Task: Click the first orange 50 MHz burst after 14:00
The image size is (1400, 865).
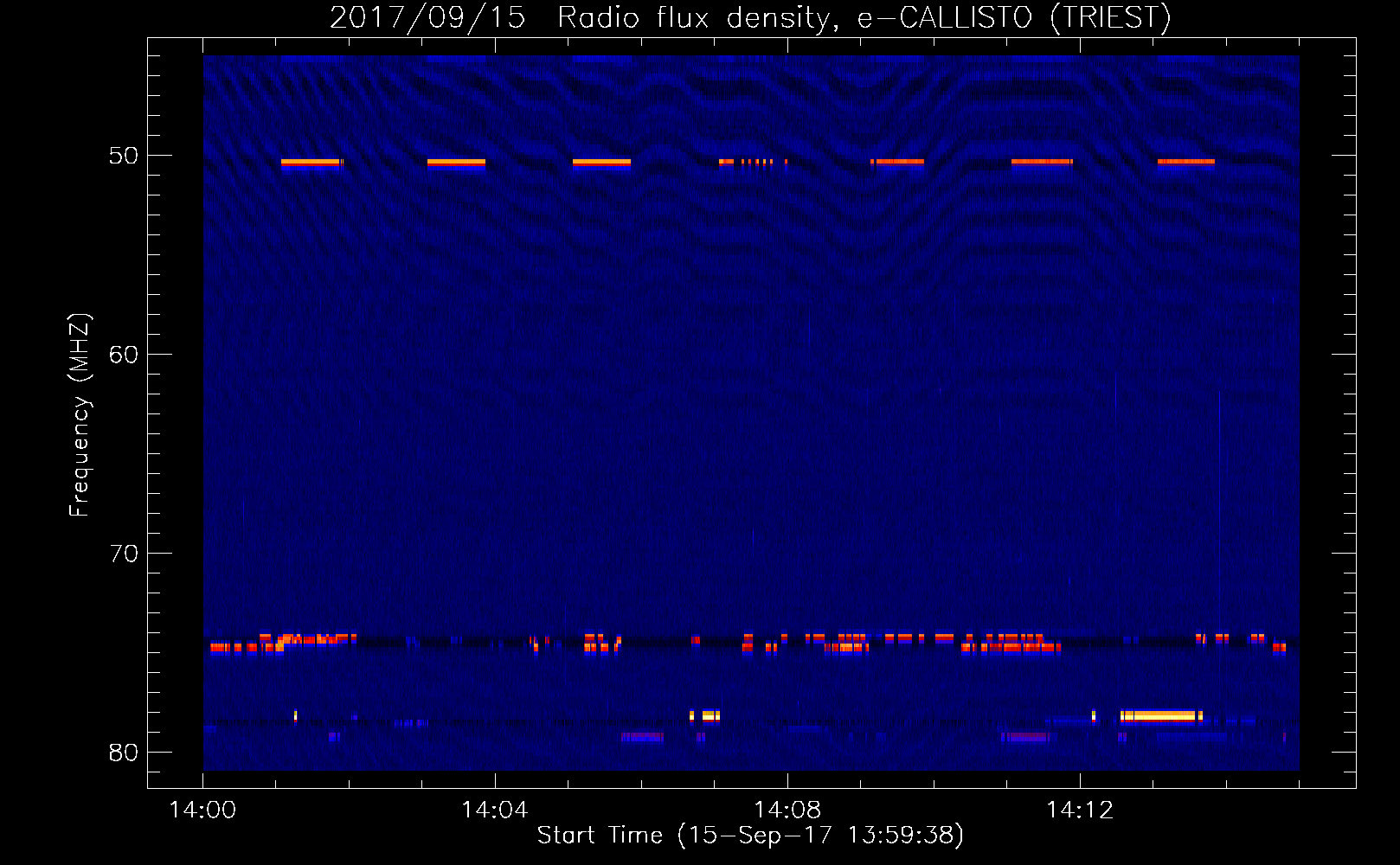Action: (312, 162)
